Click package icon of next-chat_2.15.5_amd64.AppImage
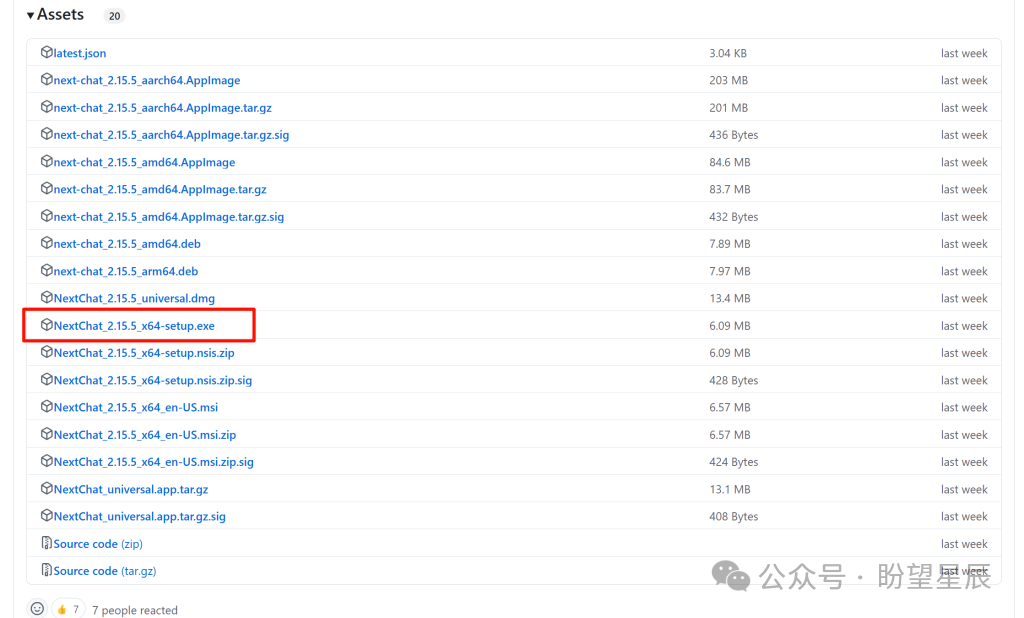 [46, 161]
